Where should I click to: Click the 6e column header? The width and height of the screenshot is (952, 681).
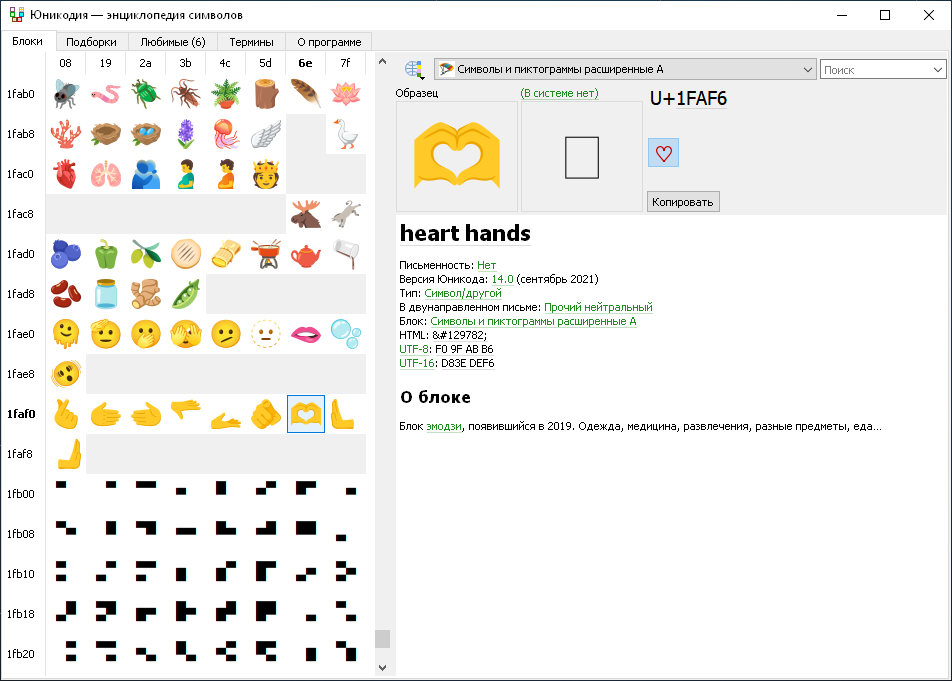pos(305,63)
